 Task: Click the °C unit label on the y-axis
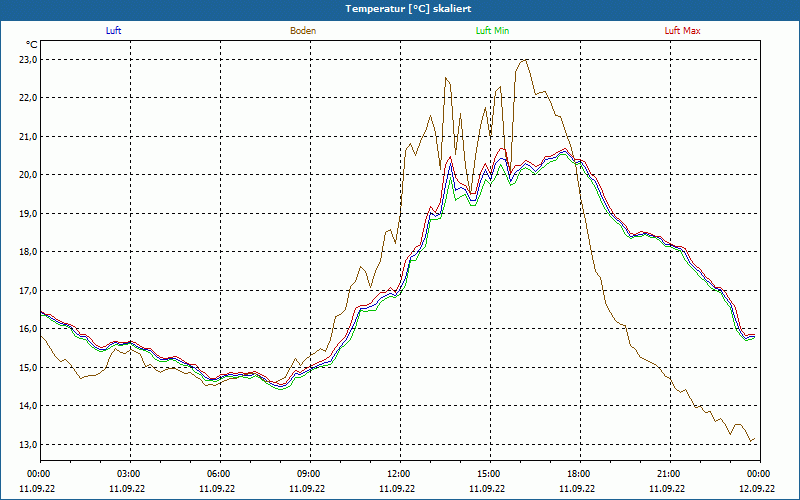click(32, 45)
